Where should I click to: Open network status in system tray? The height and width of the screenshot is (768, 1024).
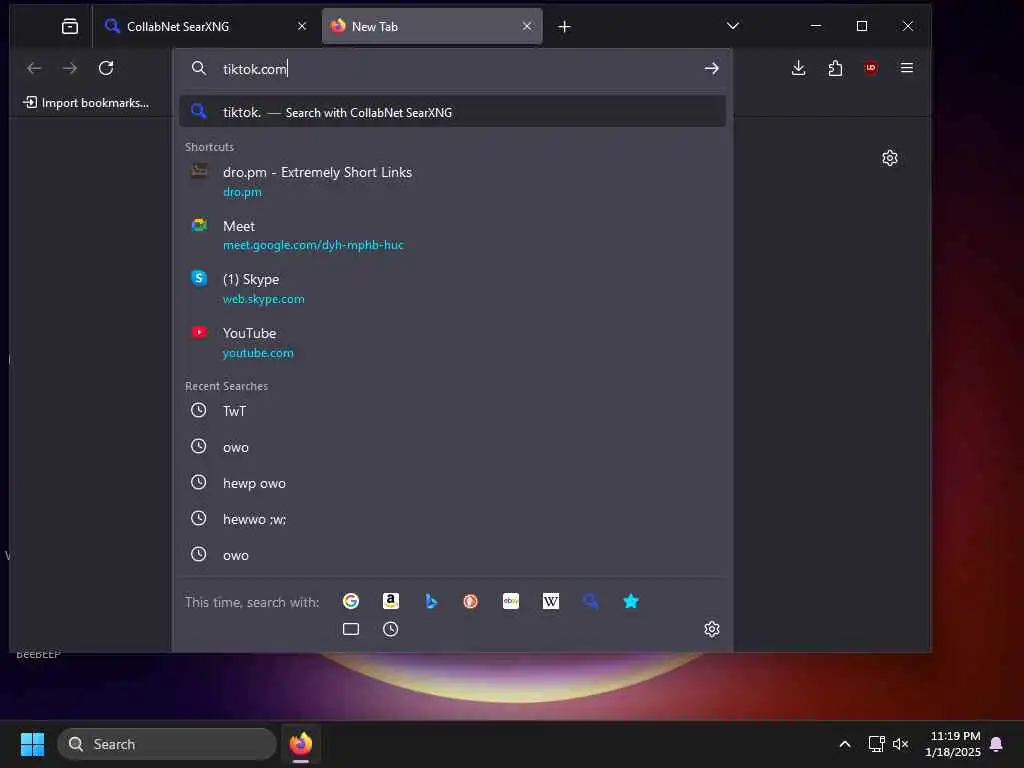coord(876,744)
